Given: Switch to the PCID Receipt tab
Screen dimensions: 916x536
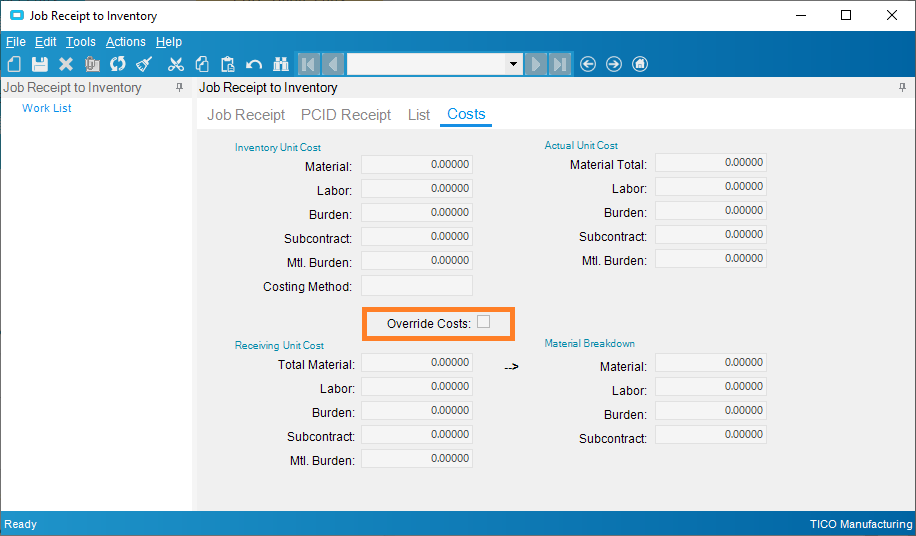Looking at the screenshot, I should click(346, 115).
